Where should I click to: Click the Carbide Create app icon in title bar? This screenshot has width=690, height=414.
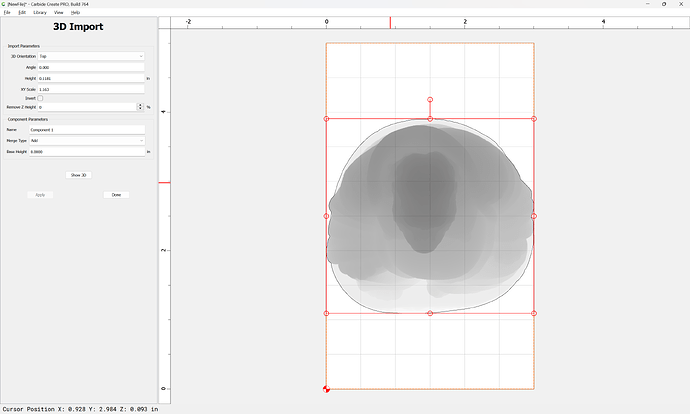coord(4,4)
